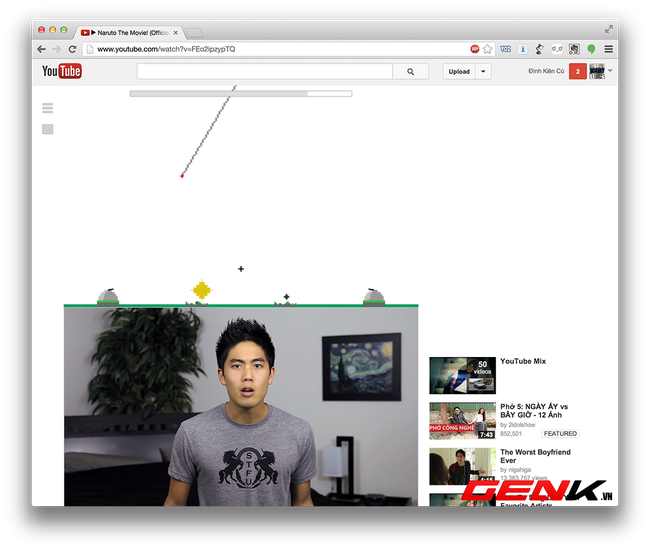Click the YouTube search field
Viewport: 650px width, 550px height.
[x=264, y=71]
